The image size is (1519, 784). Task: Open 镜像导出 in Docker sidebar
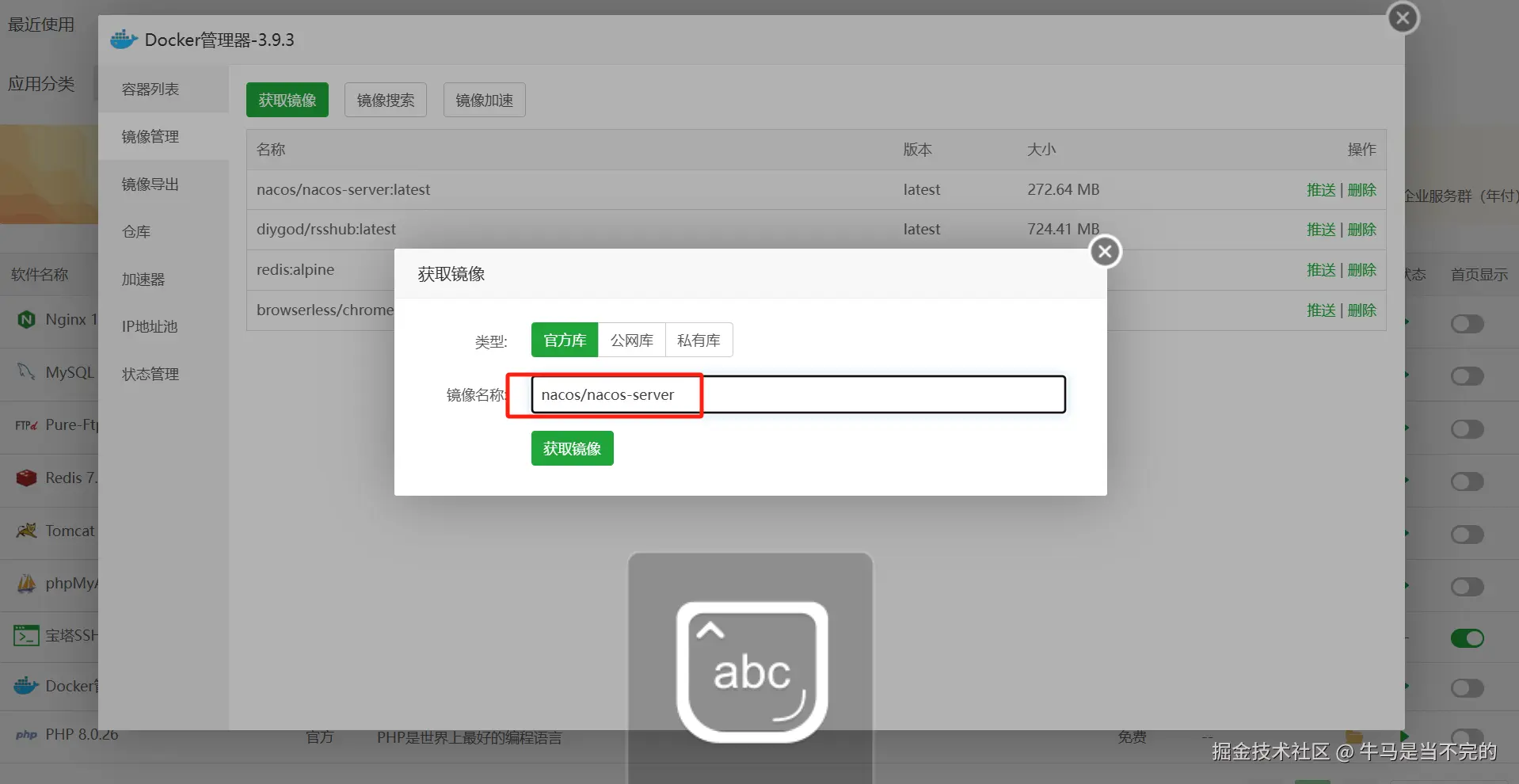[x=163, y=184]
